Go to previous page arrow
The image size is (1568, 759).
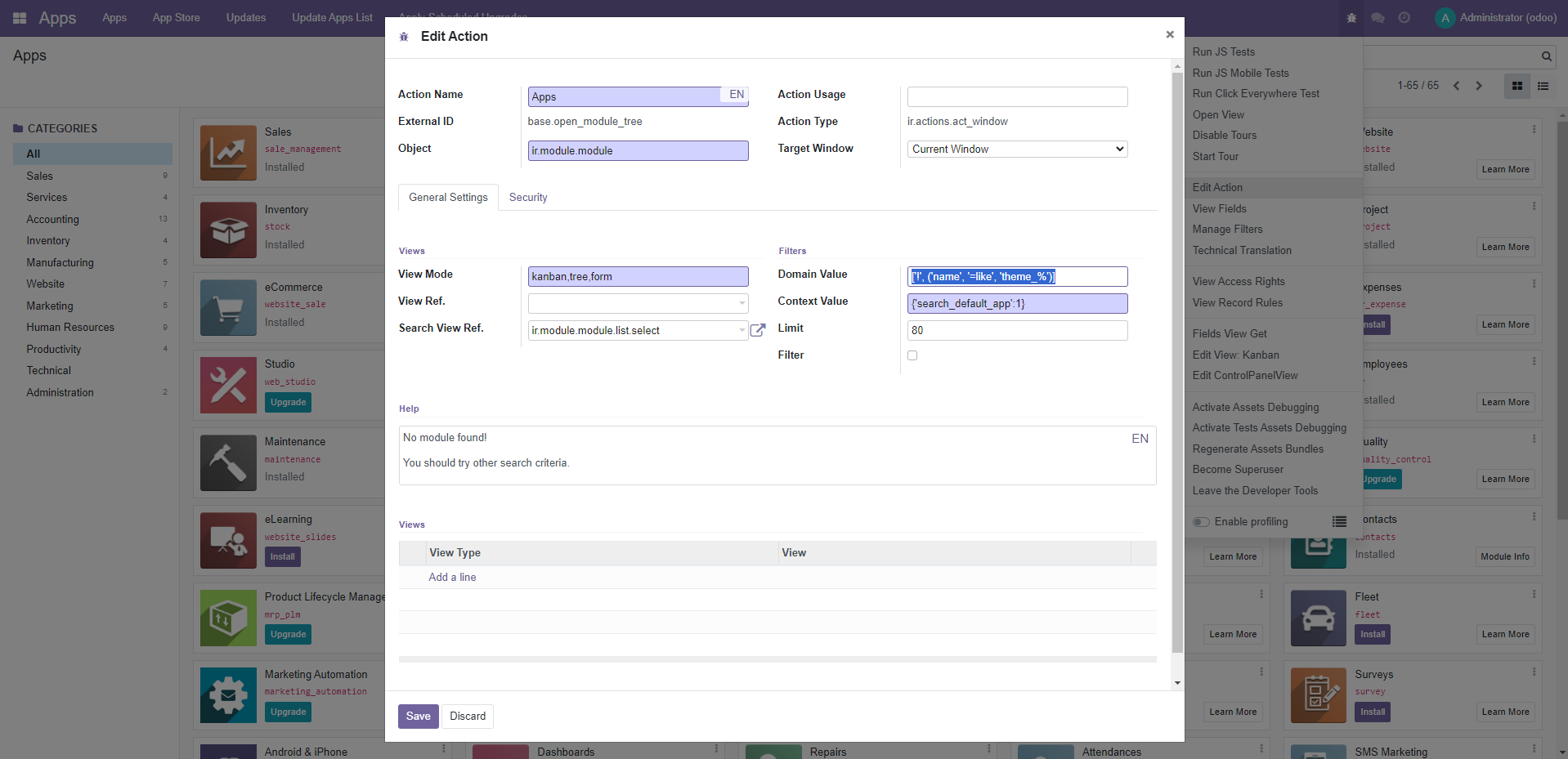pyautogui.click(x=1456, y=86)
